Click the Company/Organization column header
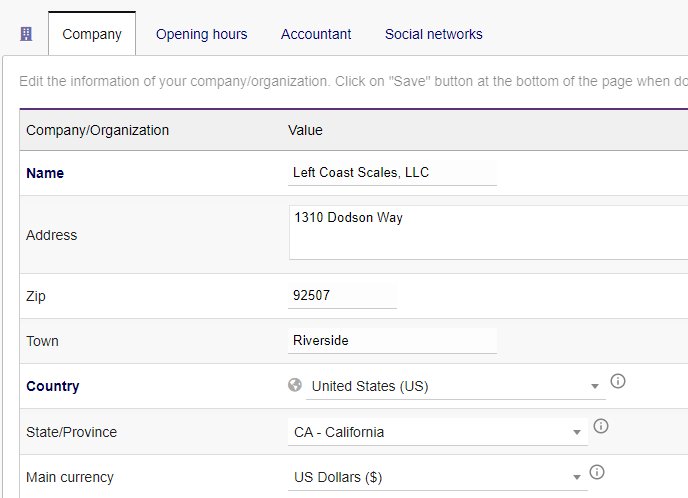This screenshot has width=688, height=498. coord(97,130)
